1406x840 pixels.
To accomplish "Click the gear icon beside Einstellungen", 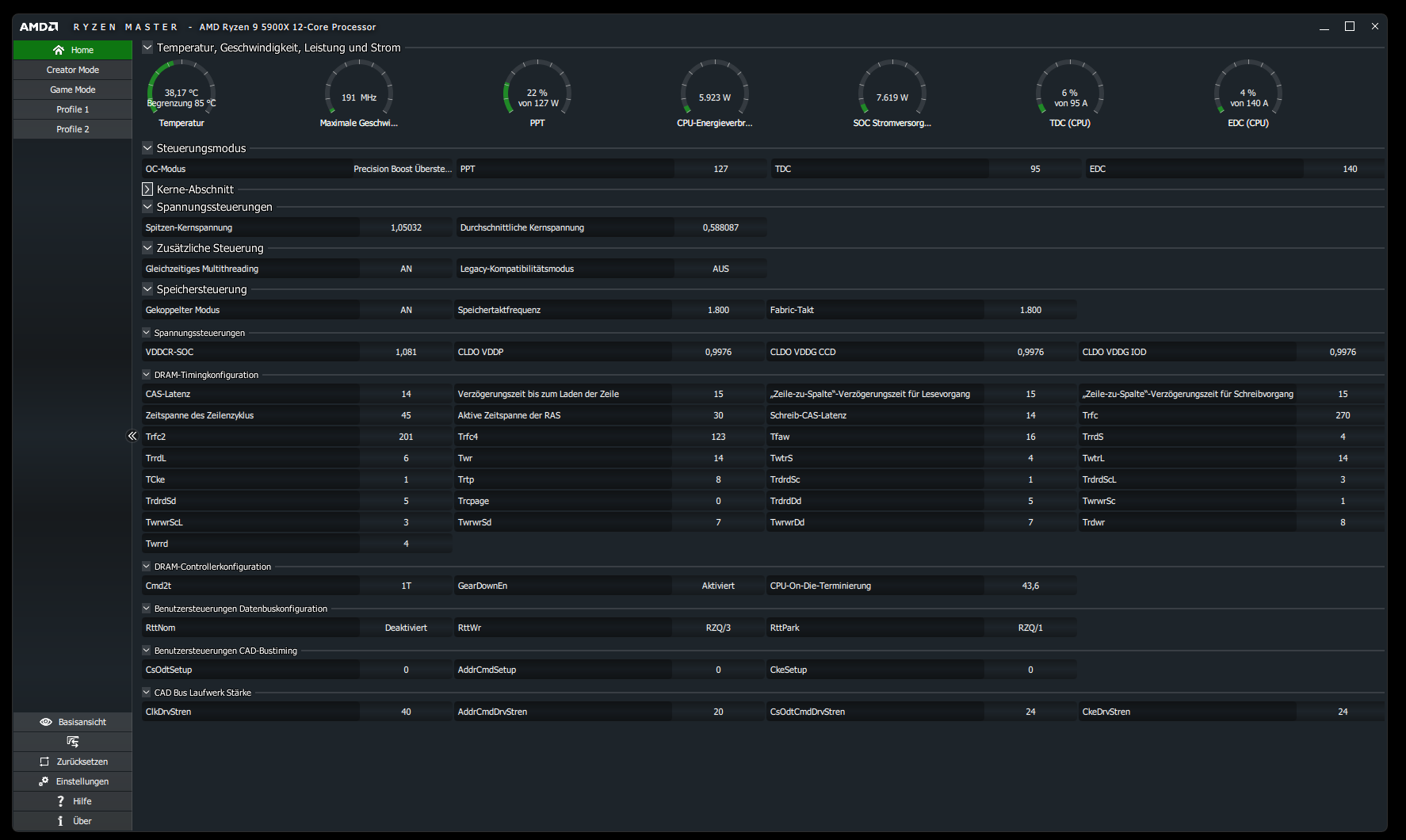I will pos(44,781).
